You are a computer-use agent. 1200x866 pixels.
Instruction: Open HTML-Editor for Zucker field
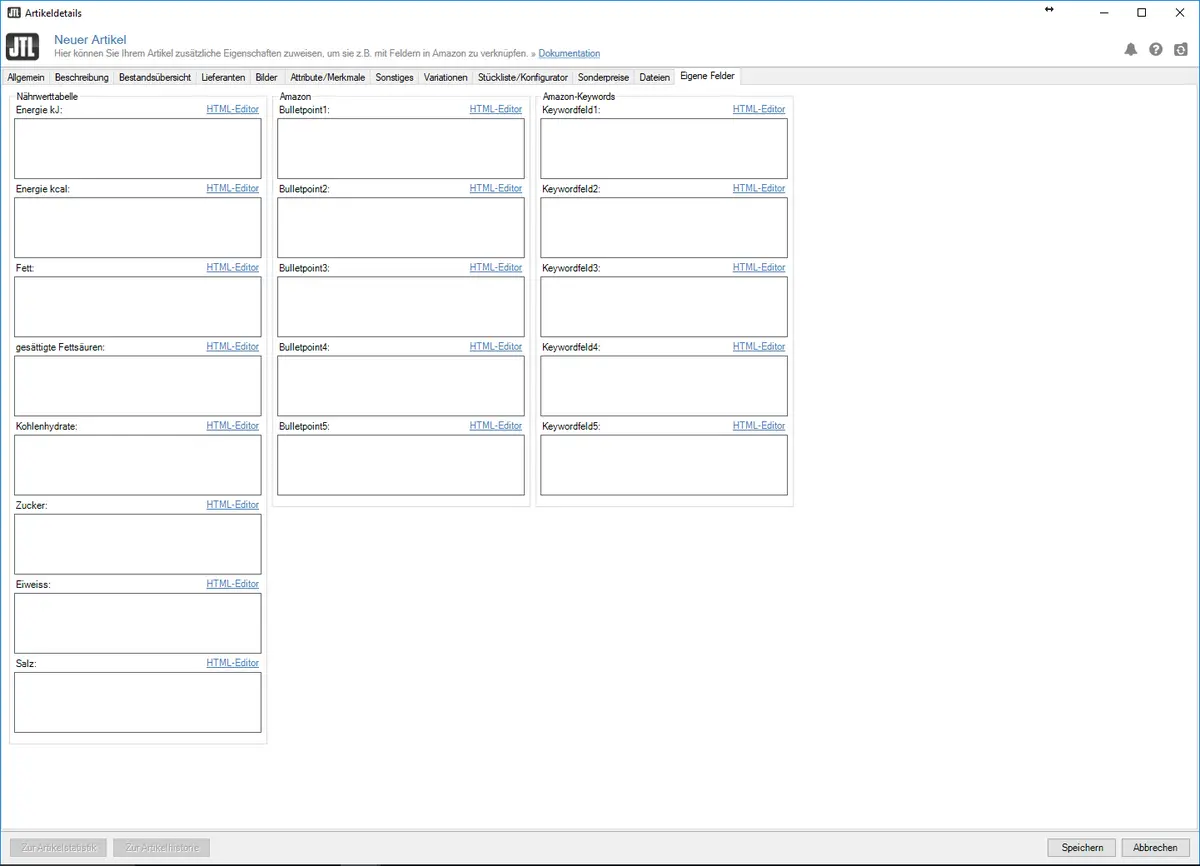[x=233, y=505]
